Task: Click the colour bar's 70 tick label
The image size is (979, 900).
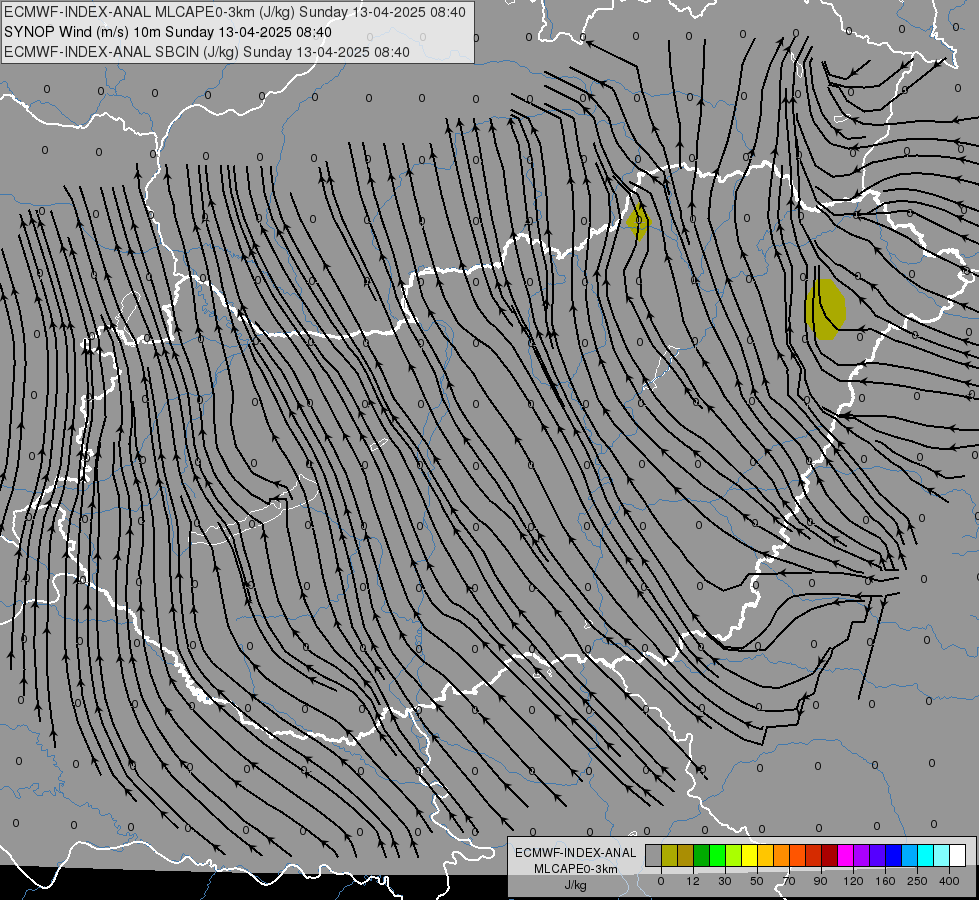Action: pos(789,882)
